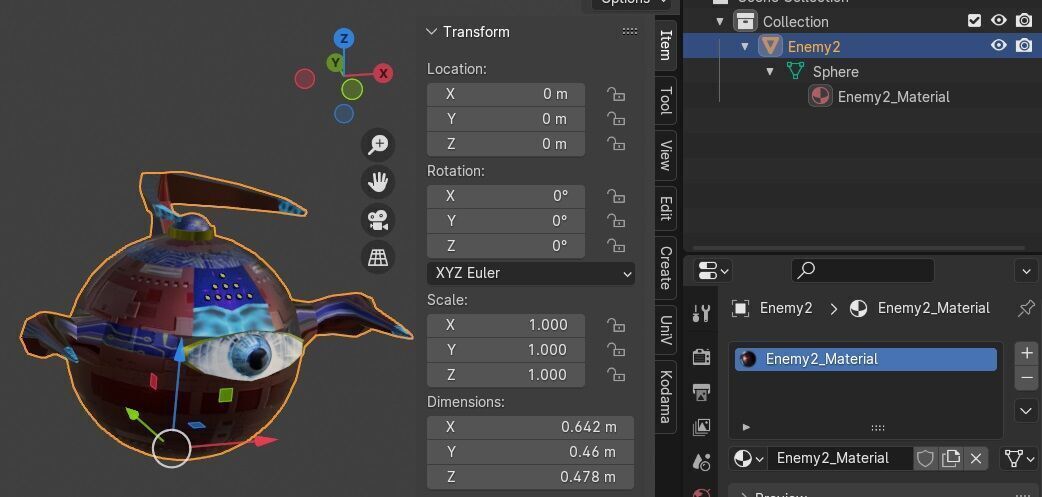Select Sphere mesh in outliner
1042x497 pixels.
click(835, 72)
